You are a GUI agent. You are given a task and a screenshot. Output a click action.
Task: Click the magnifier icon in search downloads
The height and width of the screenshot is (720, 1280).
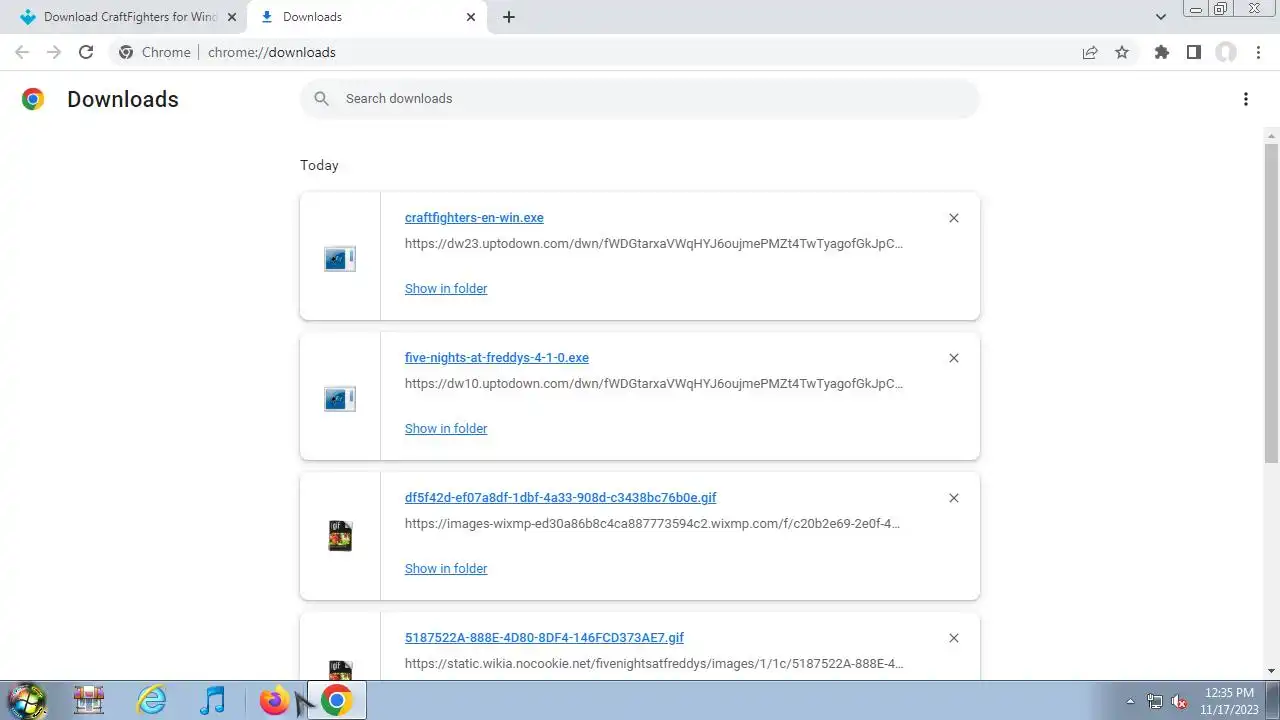point(321,98)
